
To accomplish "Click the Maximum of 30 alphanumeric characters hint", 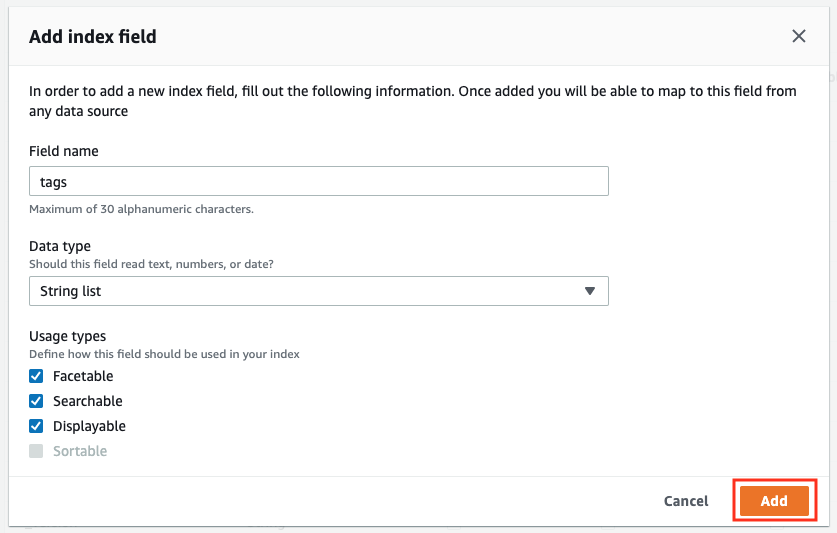I will [x=141, y=209].
